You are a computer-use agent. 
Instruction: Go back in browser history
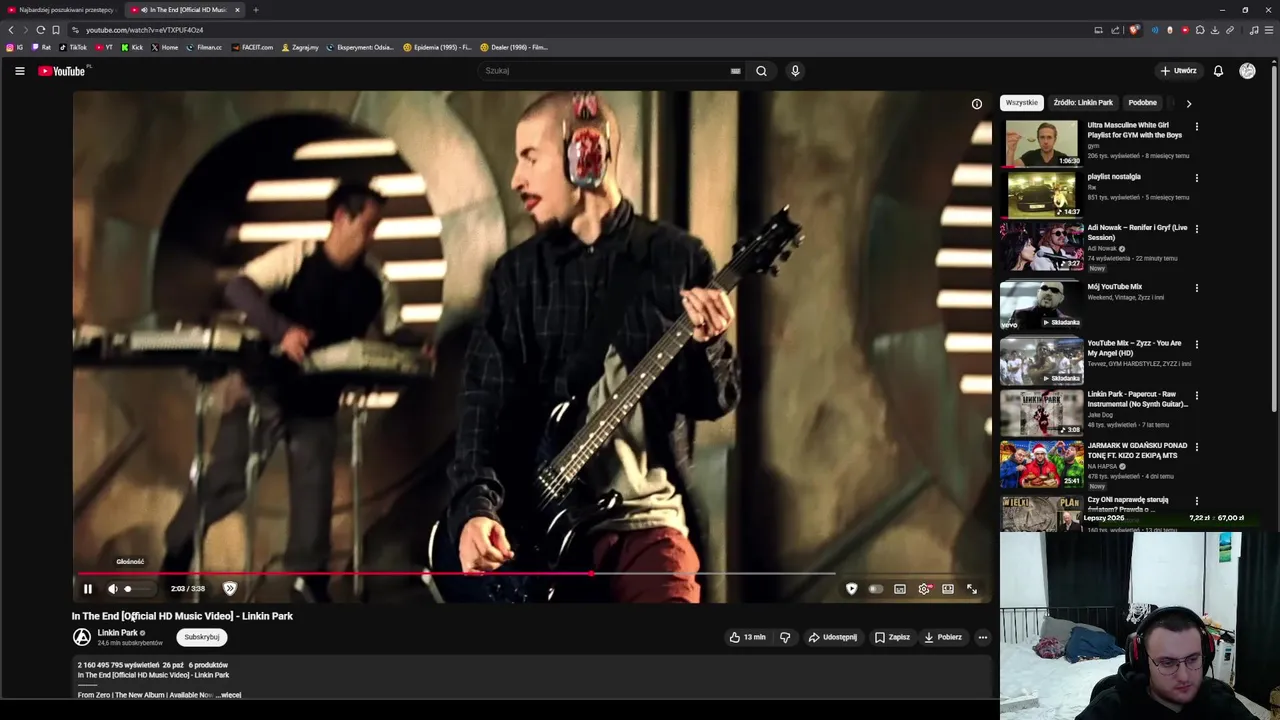[x=11, y=30]
